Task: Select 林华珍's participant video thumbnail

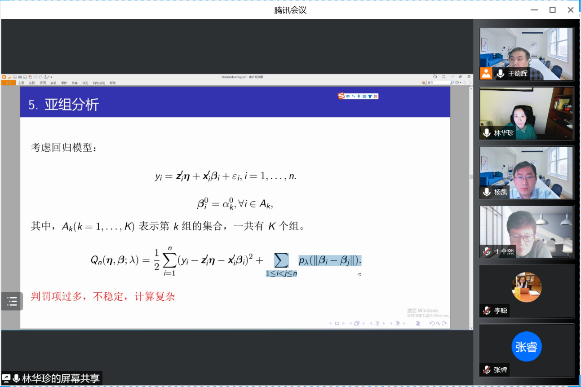Action: click(x=526, y=113)
